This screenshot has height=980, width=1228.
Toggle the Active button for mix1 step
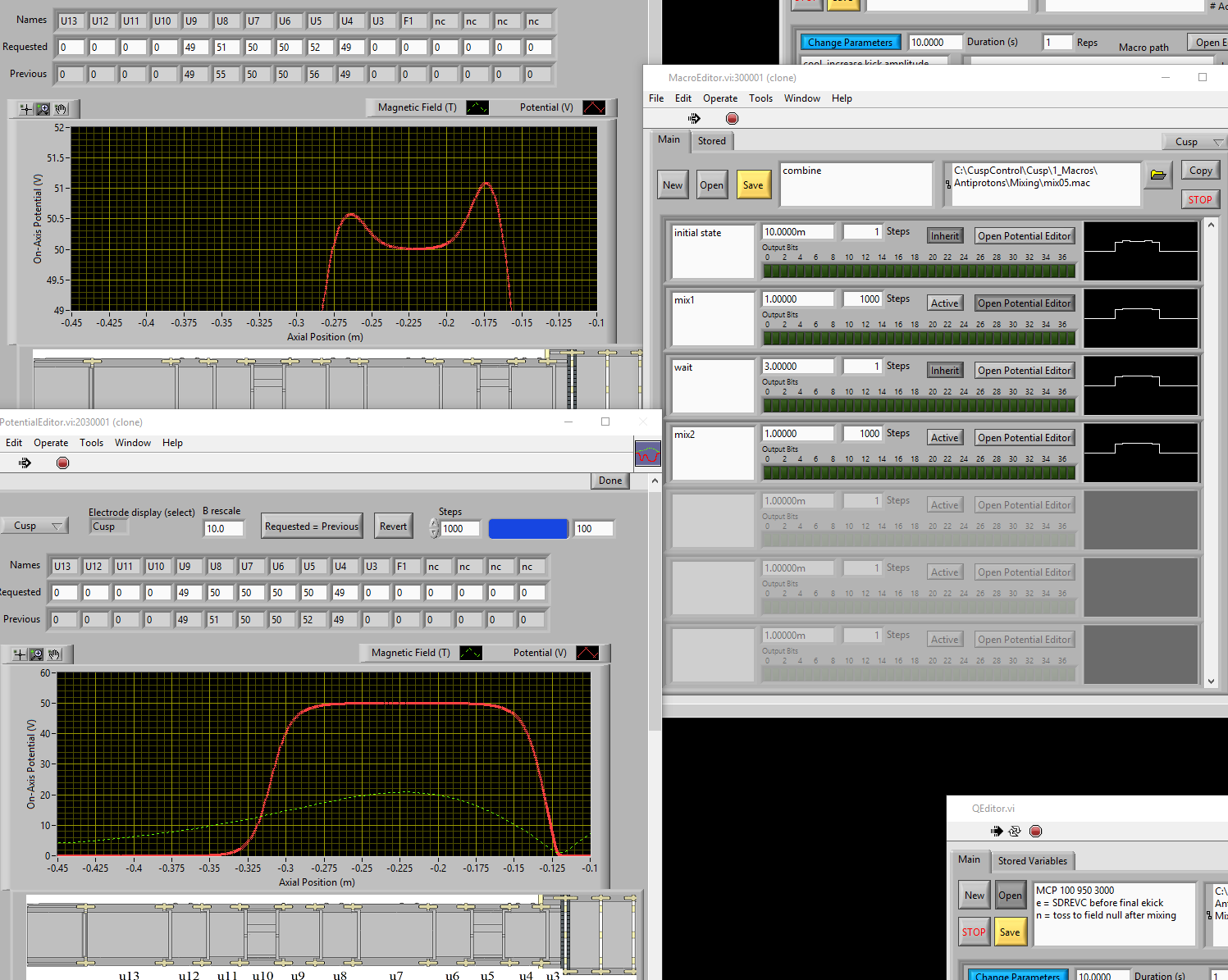[944, 303]
